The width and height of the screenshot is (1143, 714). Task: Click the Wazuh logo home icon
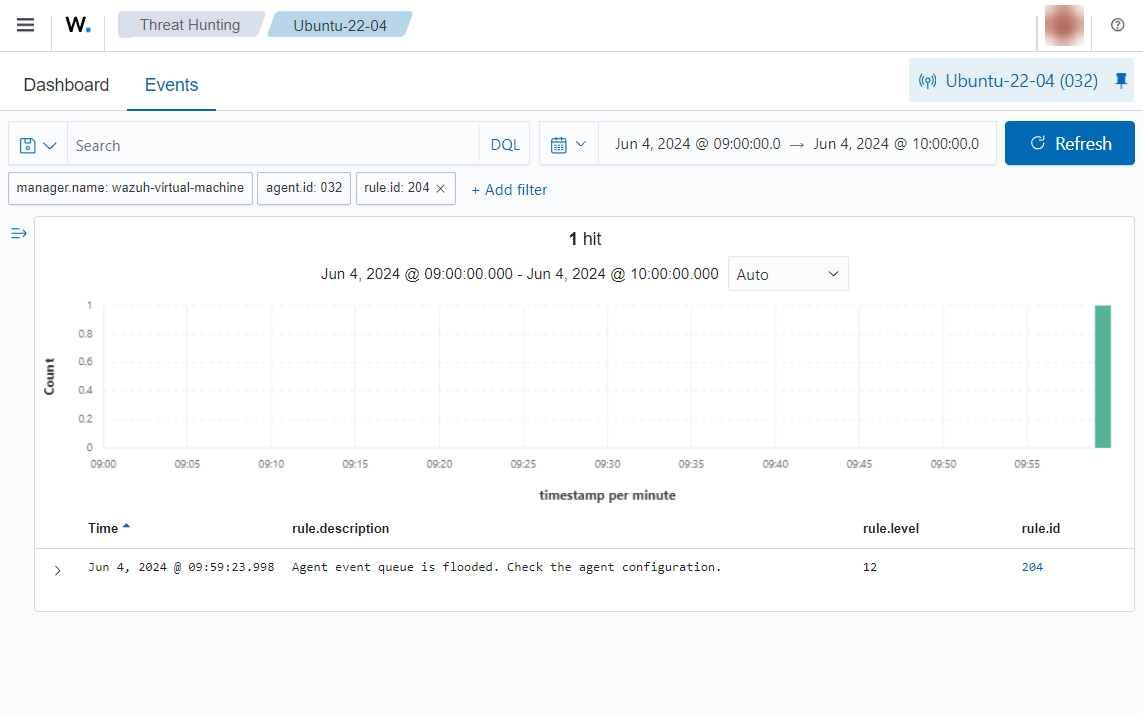pyautogui.click(x=78, y=25)
